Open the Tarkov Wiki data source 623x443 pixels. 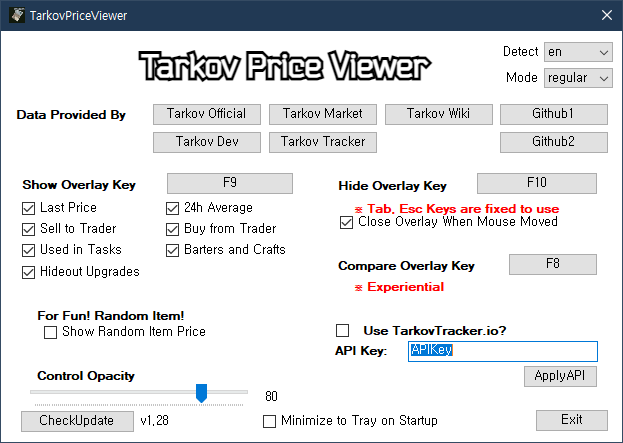click(439, 114)
